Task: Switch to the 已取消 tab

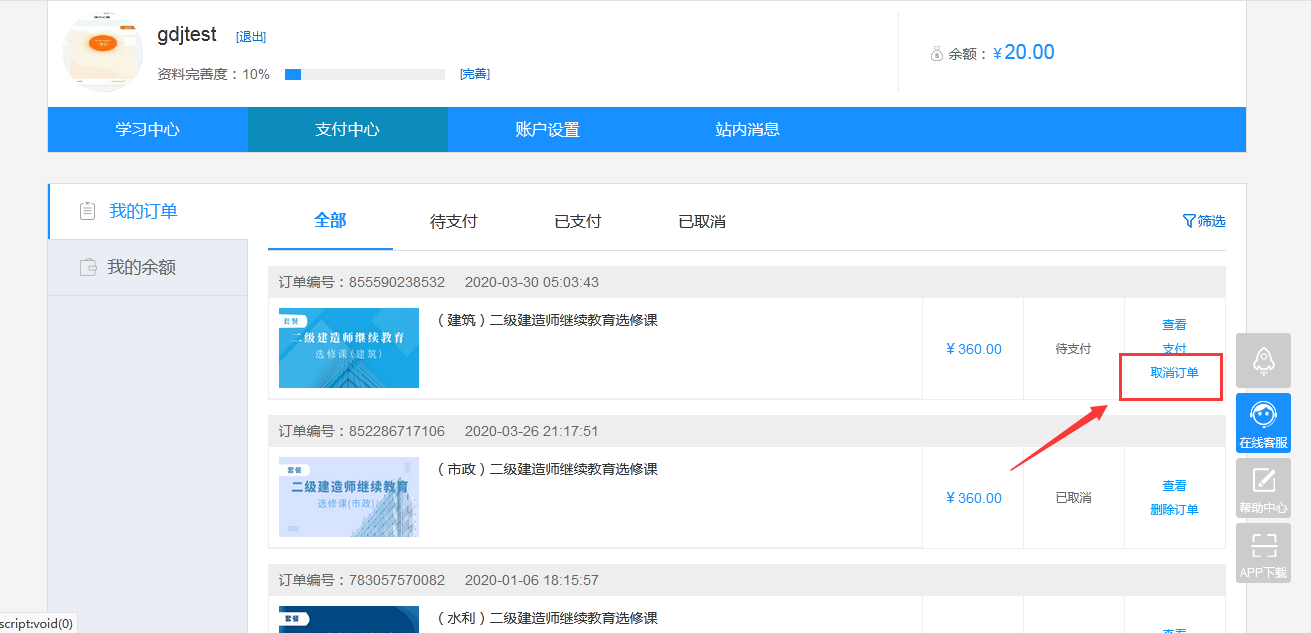Action: point(701,222)
